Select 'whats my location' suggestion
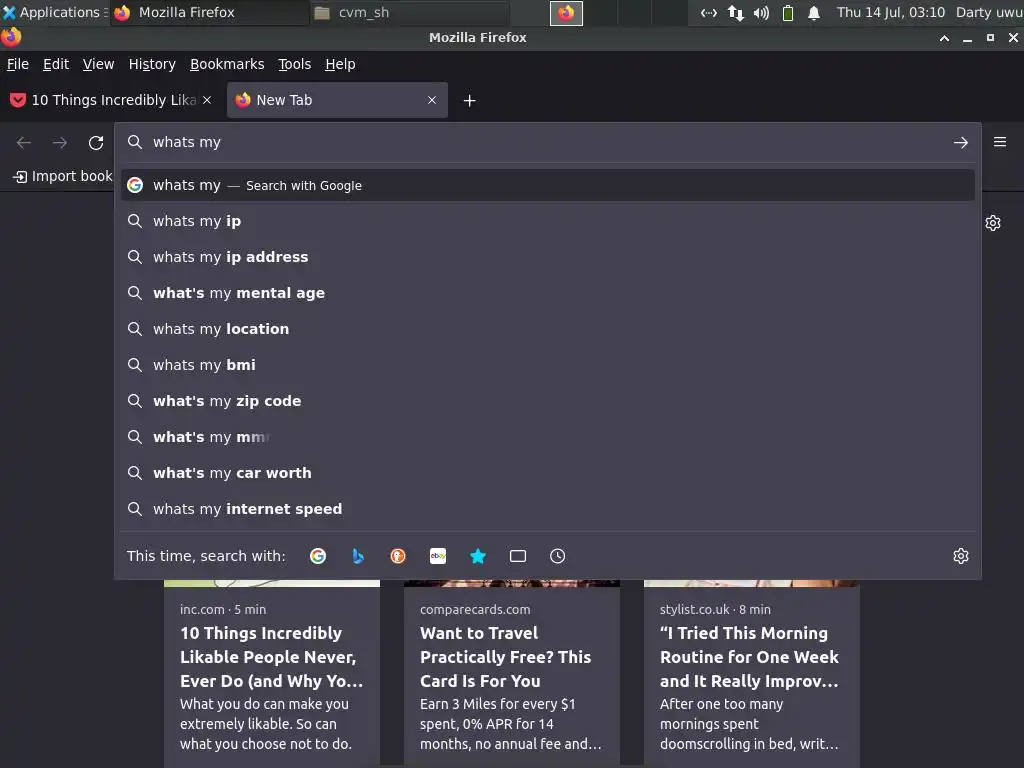 [x=547, y=329]
